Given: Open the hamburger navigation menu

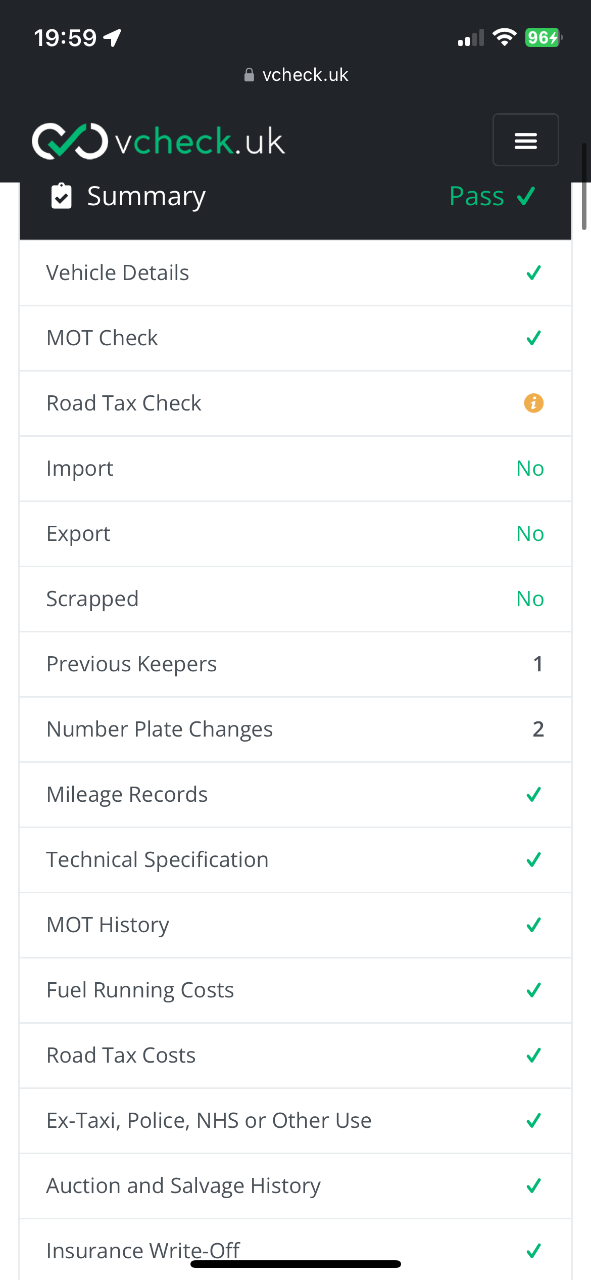Looking at the screenshot, I should 525,140.
